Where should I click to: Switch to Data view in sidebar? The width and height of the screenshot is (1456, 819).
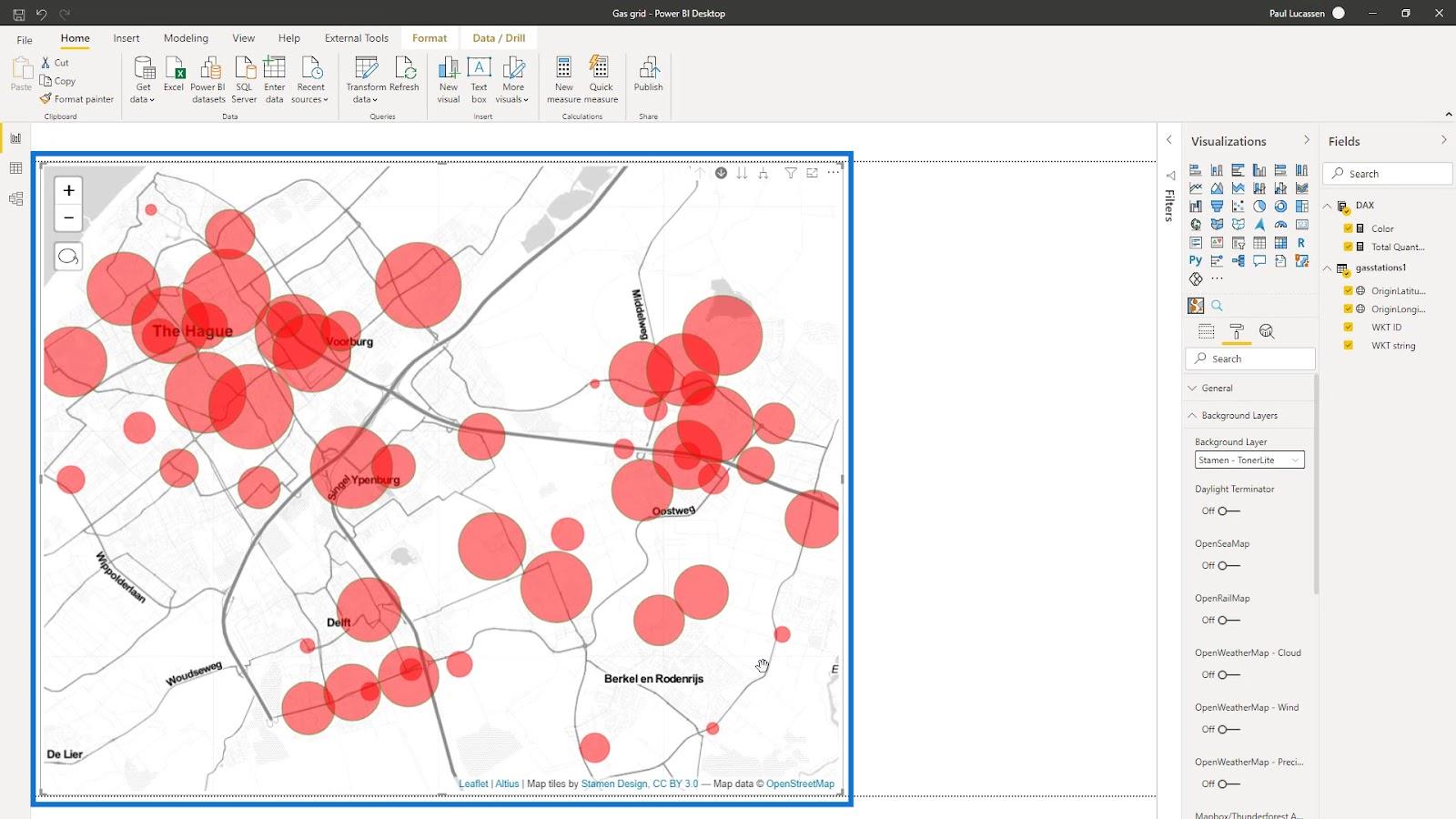click(15, 168)
